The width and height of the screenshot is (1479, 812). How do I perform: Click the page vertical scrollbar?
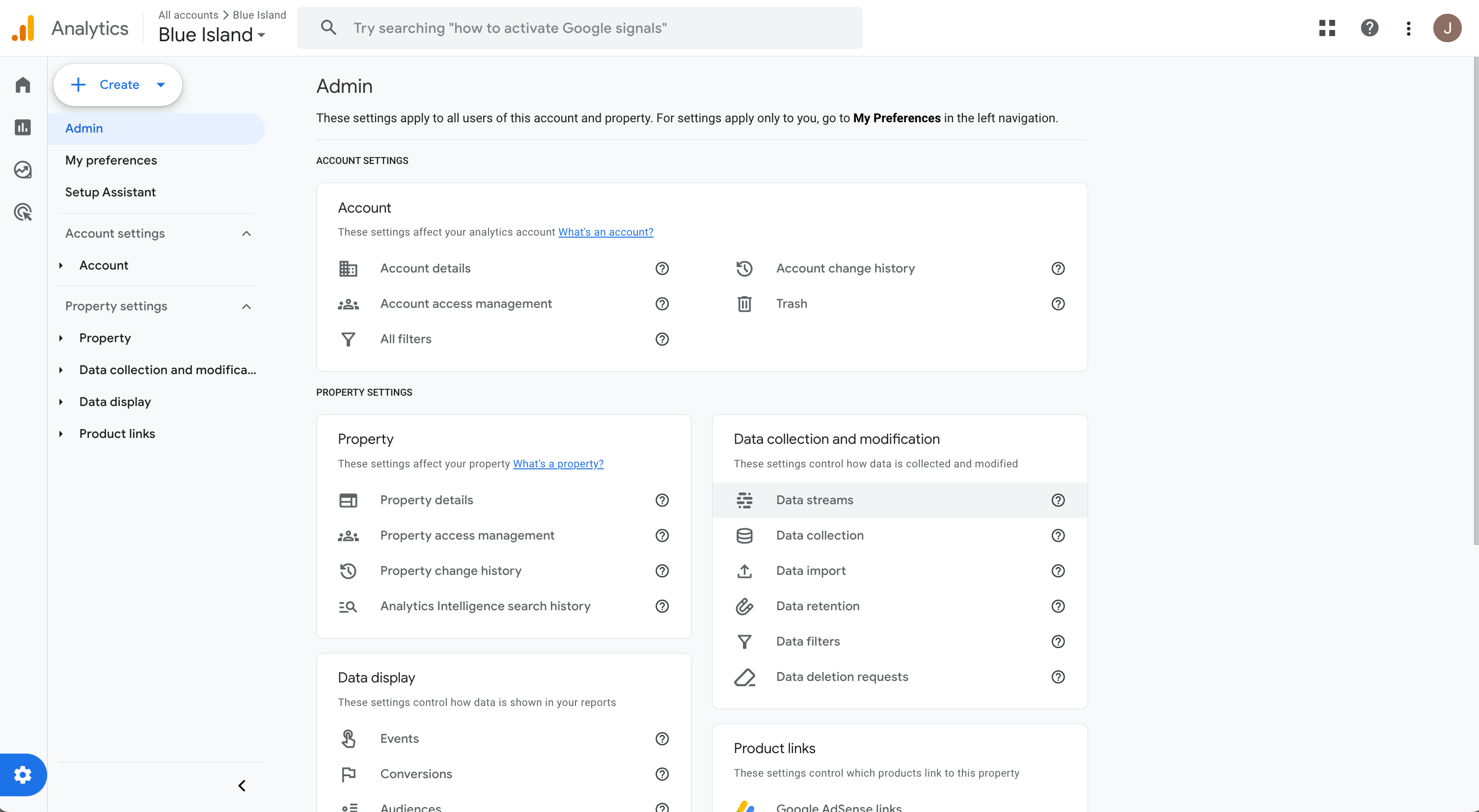(1475, 301)
